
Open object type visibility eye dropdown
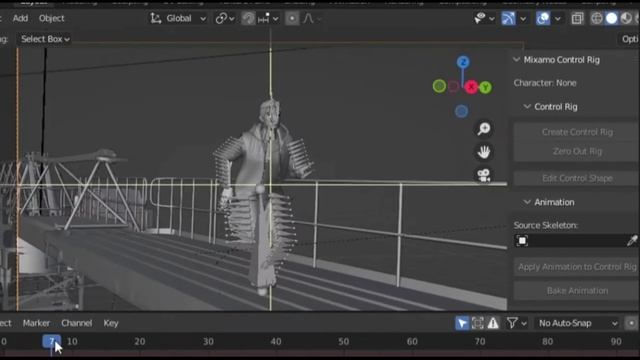tap(484, 18)
